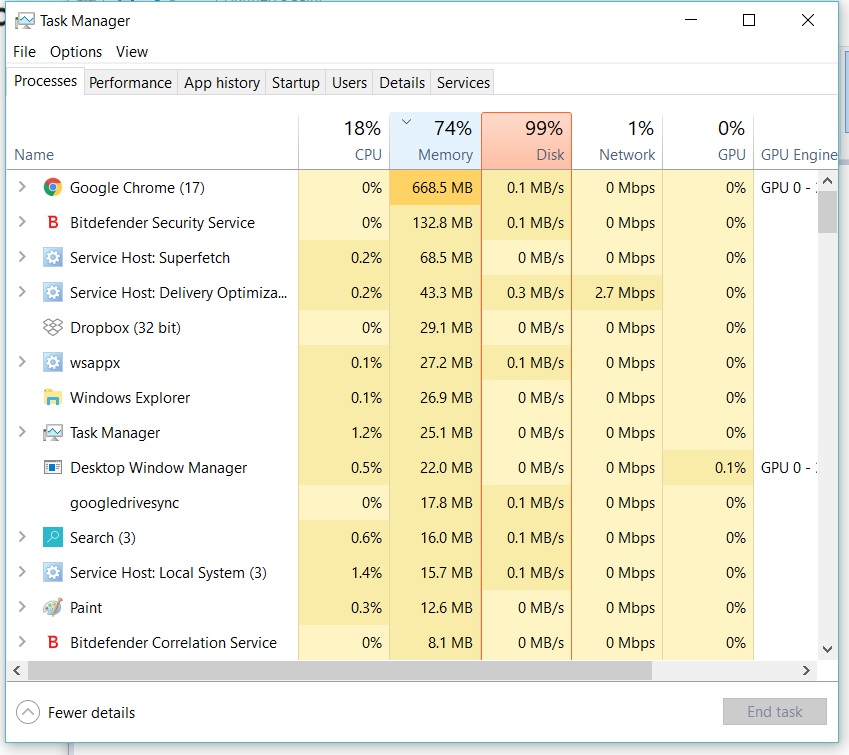Image resolution: width=849 pixels, height=755 pixels.
Task: Click the Service Host: Local System gear icon
Action: click(x=53, y=572)
